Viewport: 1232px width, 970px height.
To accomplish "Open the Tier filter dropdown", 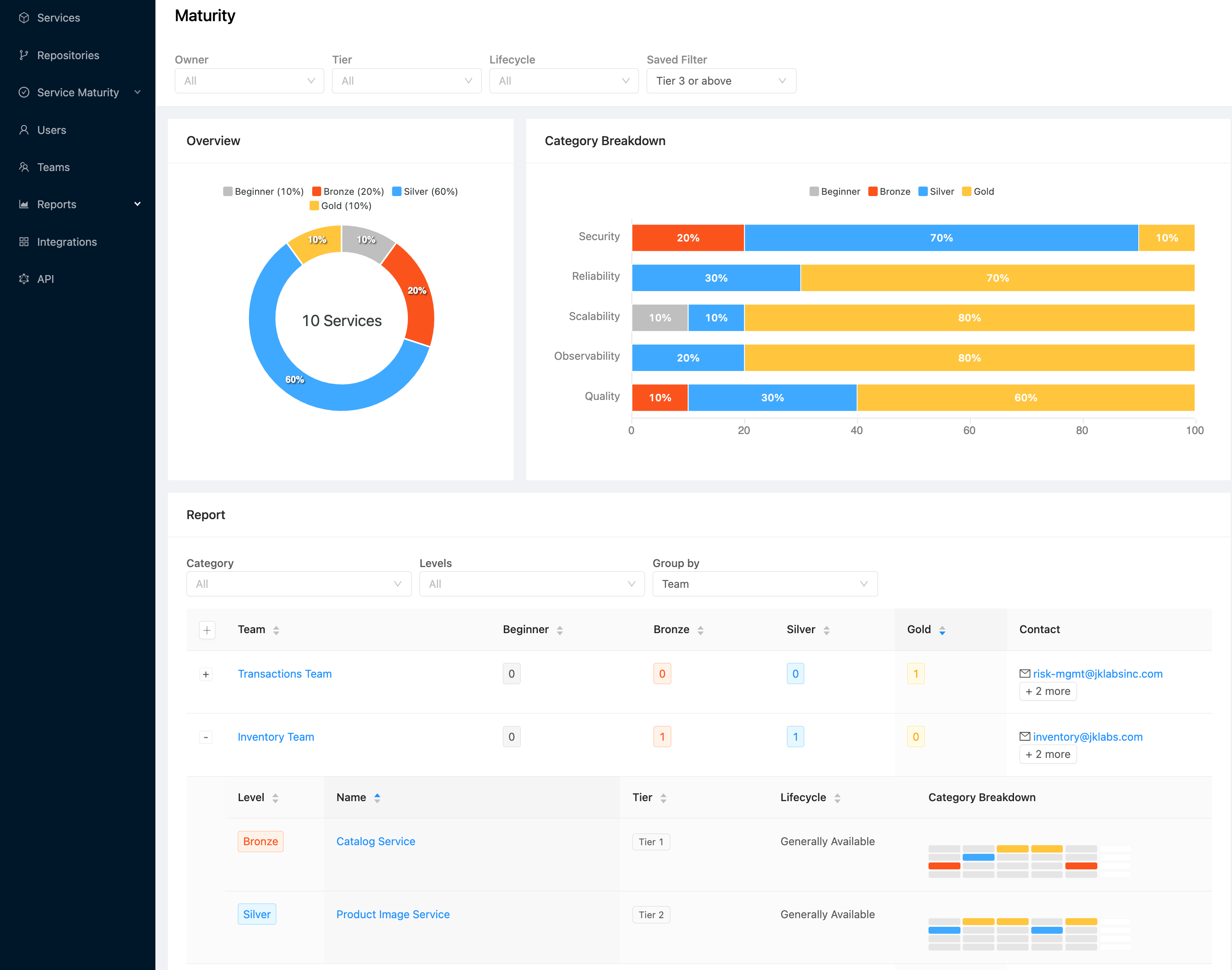I will 407,81.
